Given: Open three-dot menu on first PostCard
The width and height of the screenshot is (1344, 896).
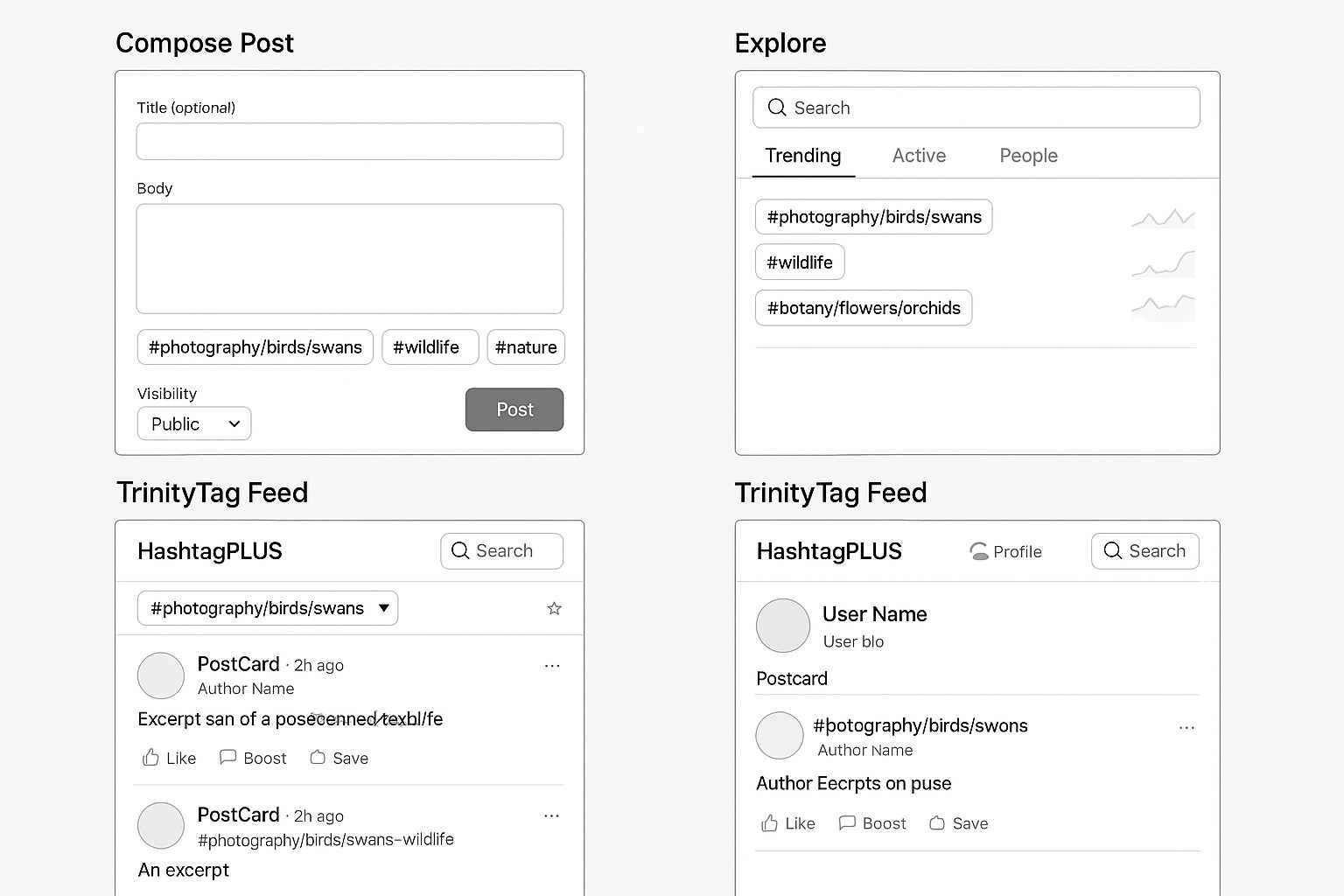Looking at the screenshot, I should 552,666.
